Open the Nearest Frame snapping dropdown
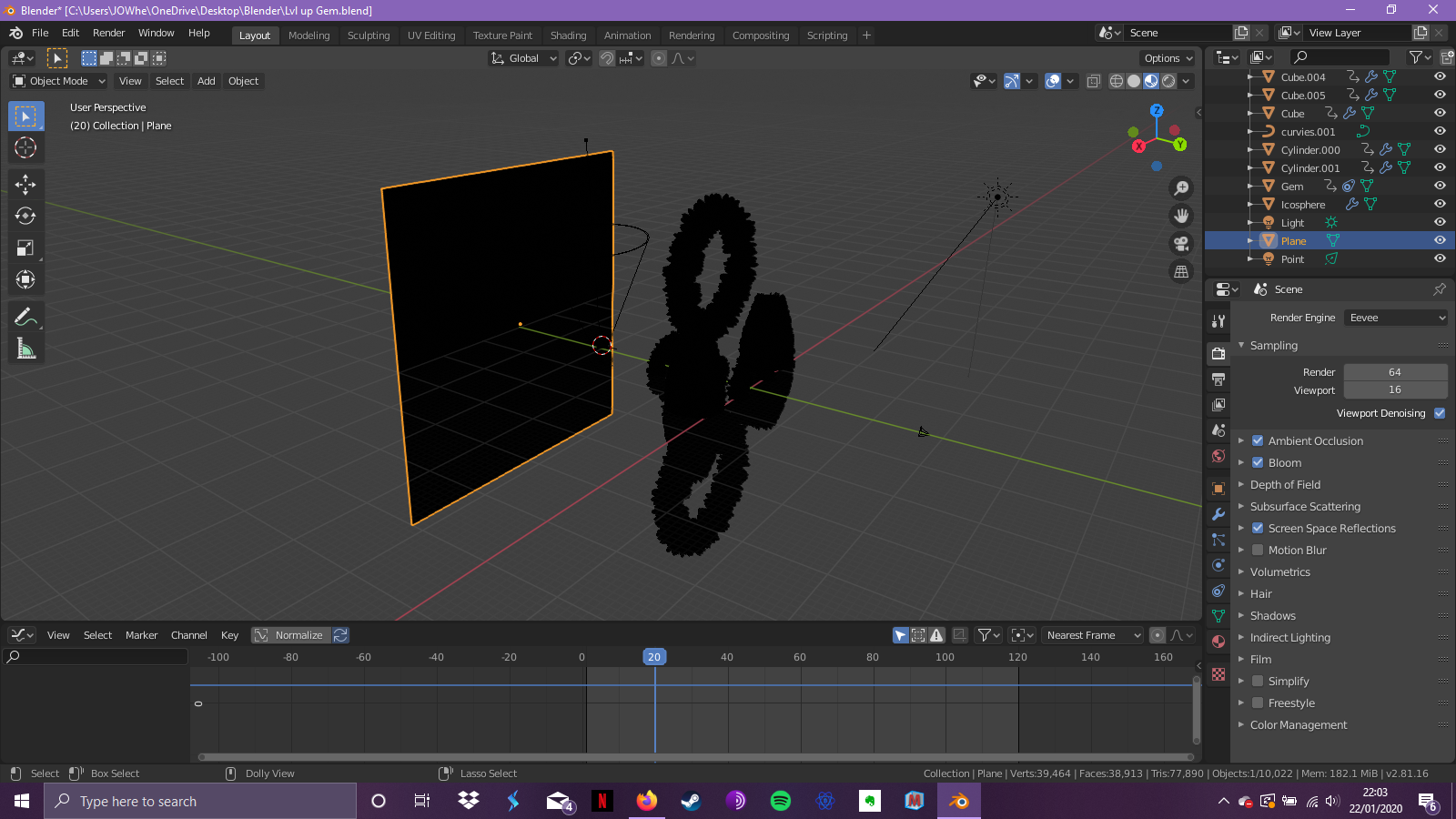 1092,635
